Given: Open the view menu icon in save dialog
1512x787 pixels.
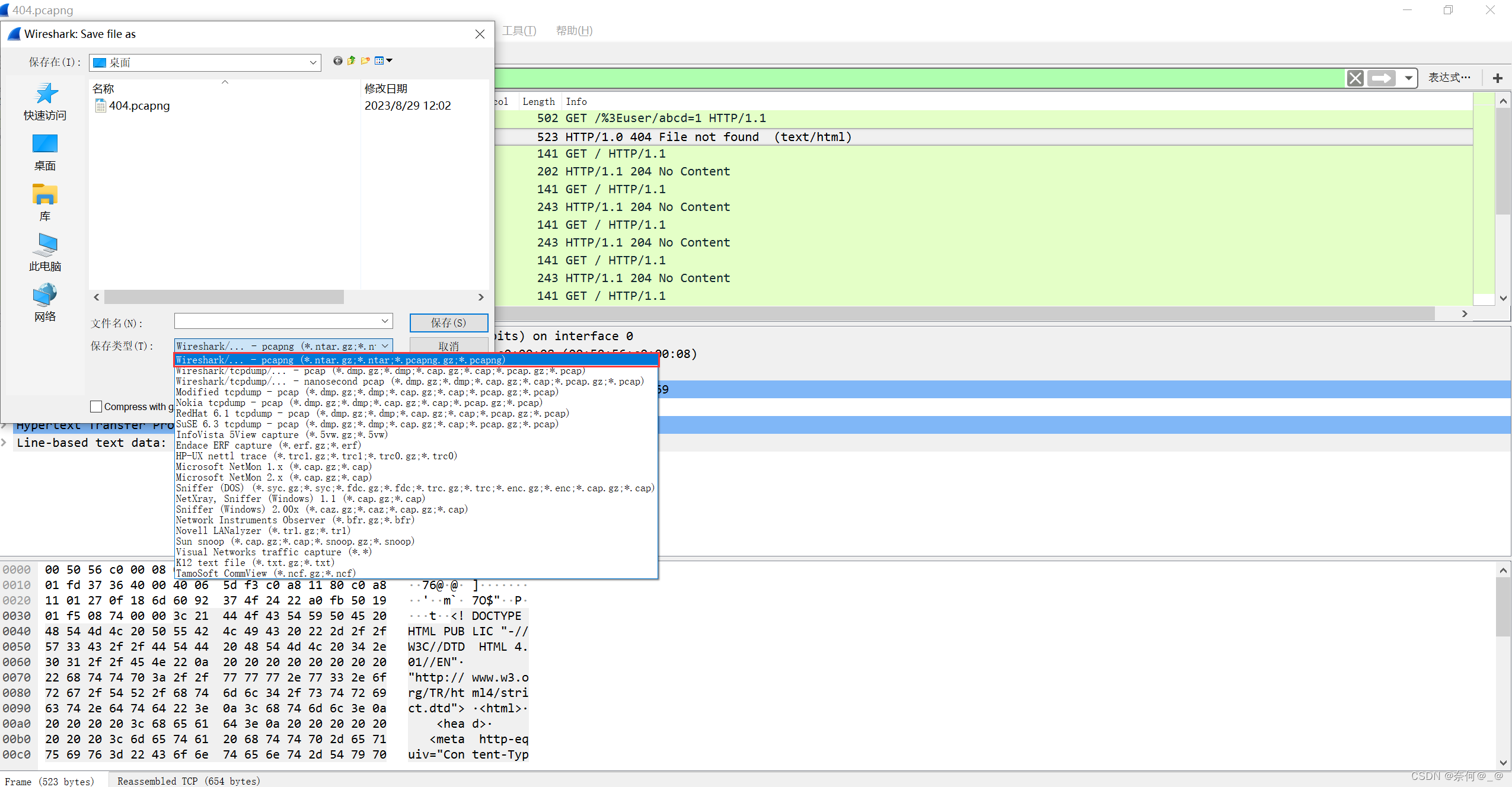Looking at the screenshot, I should pos(384,61).
